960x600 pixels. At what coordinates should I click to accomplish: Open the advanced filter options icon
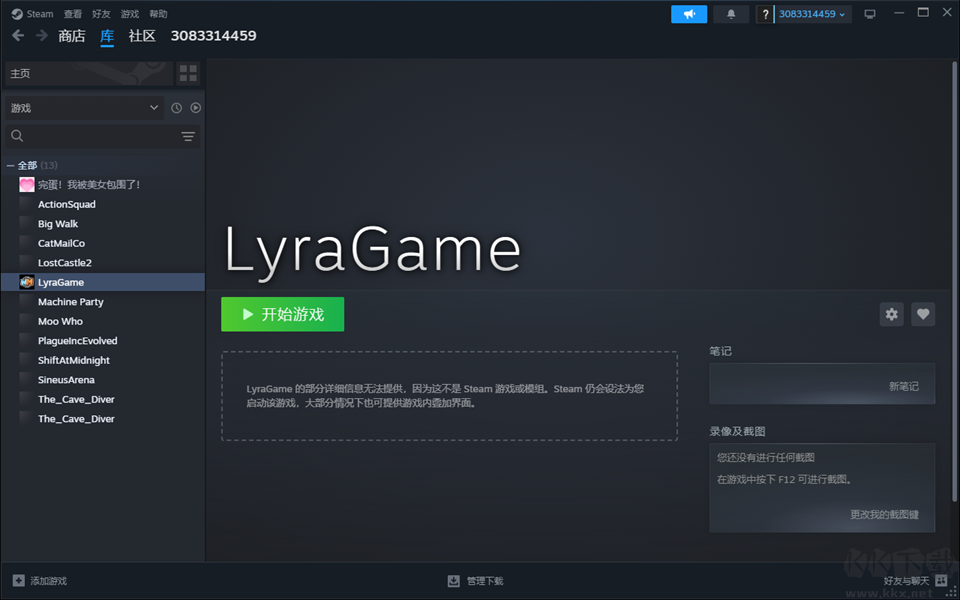[188, 136]
